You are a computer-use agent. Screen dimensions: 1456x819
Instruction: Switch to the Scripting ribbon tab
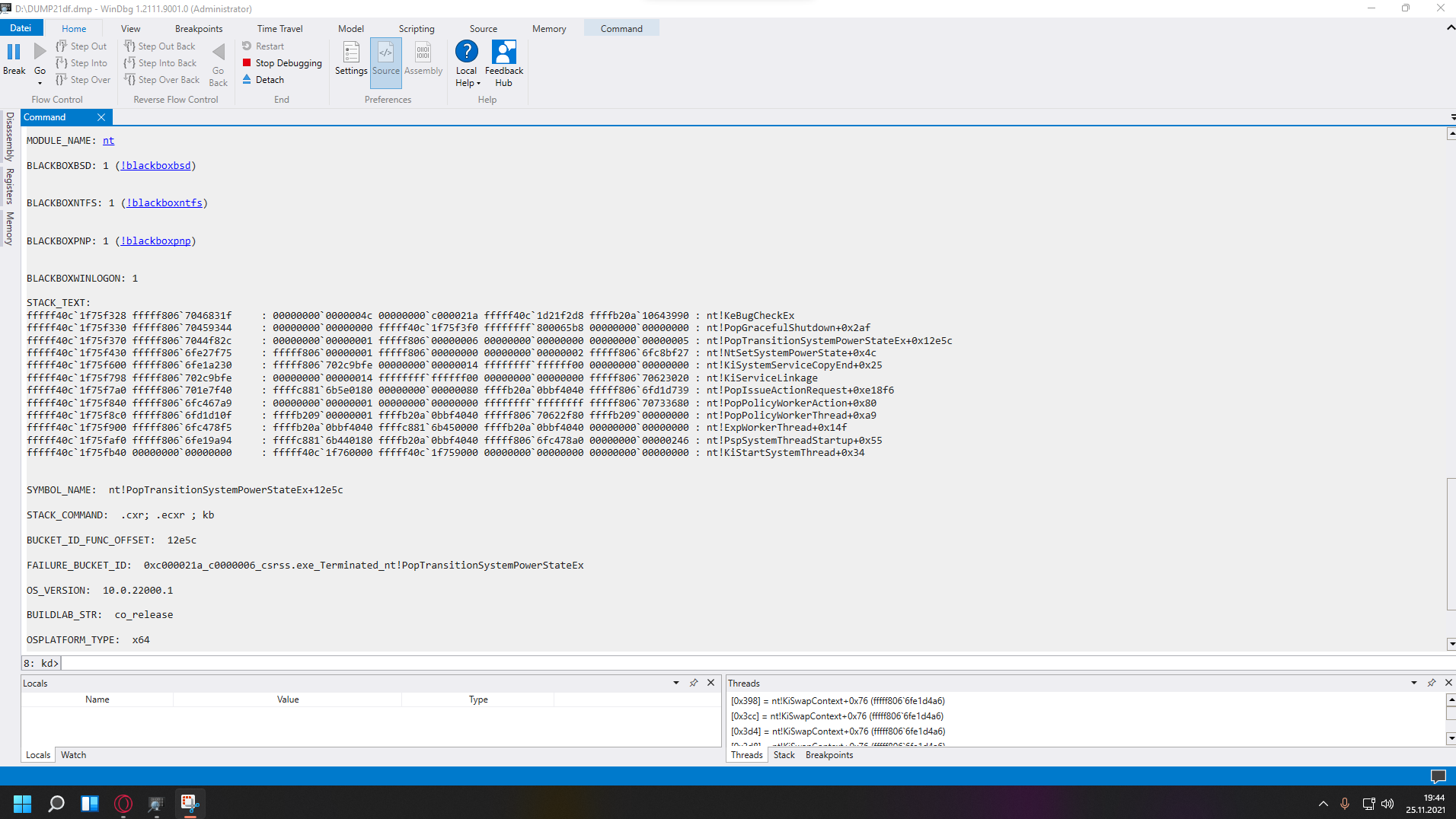417,29
